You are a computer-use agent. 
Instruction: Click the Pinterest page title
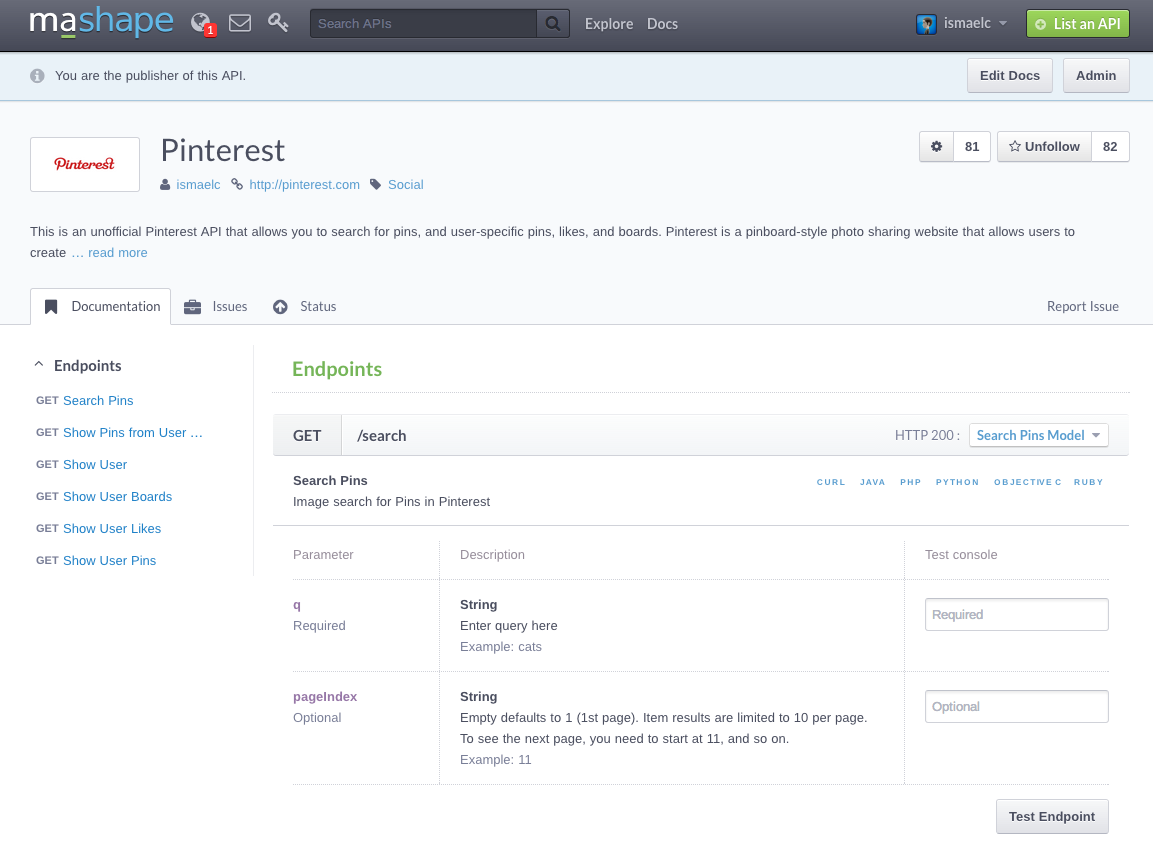(x=223, y=151)
